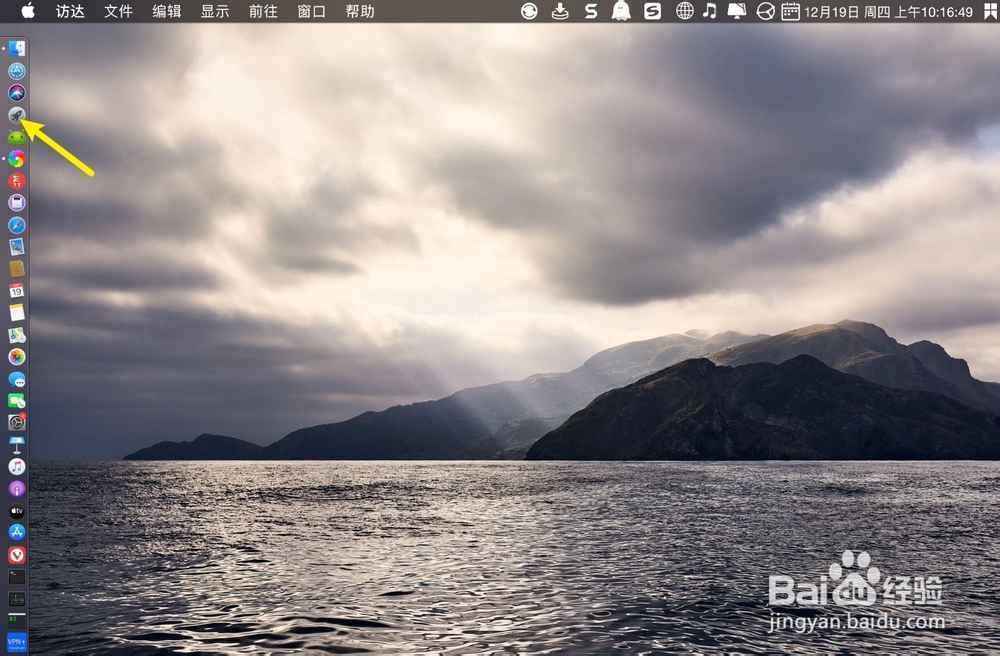Open the input source globe menu

click(x=684, y=13)
